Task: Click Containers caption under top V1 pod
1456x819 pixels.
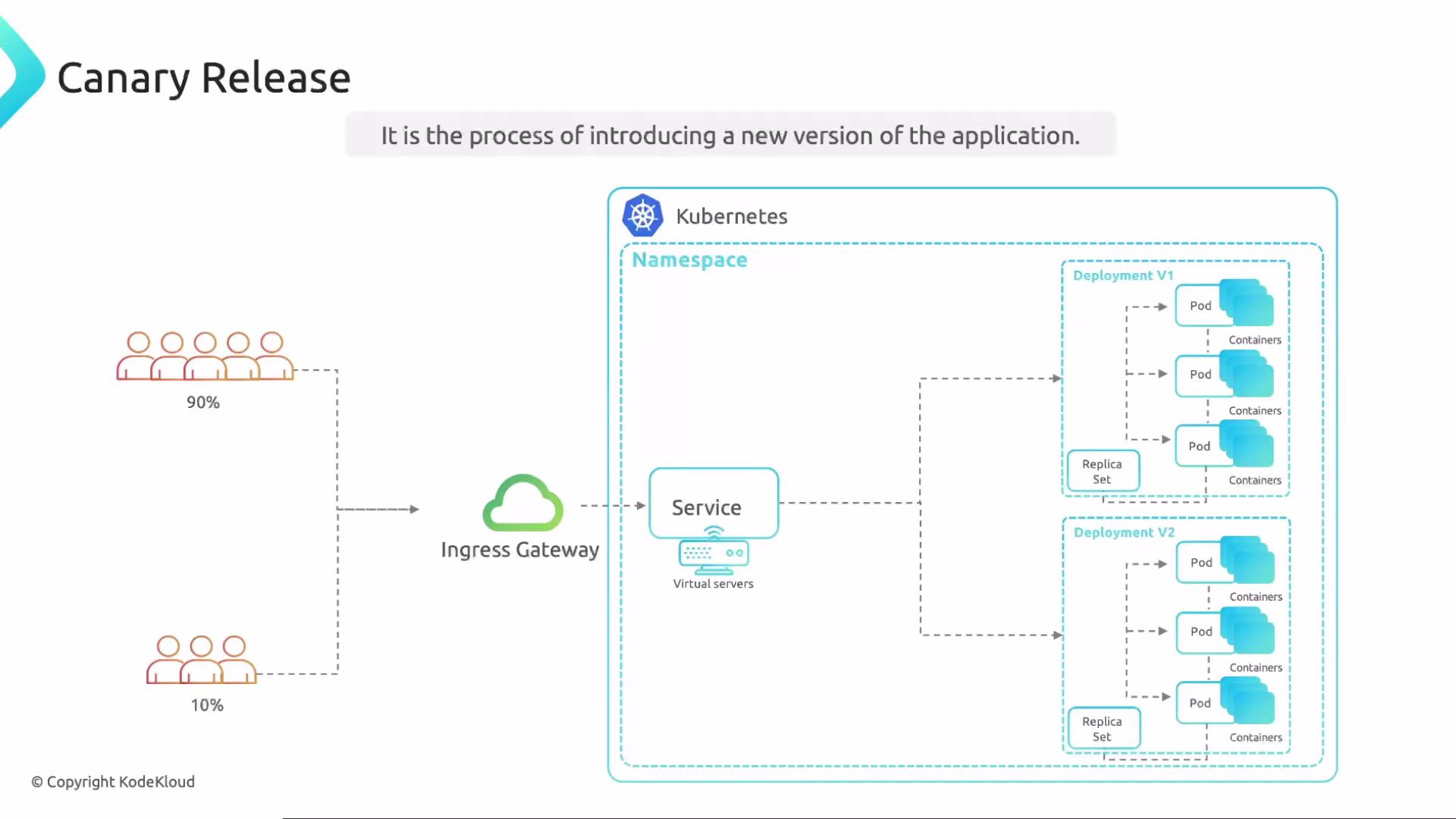Action: tap(1255, 340)
